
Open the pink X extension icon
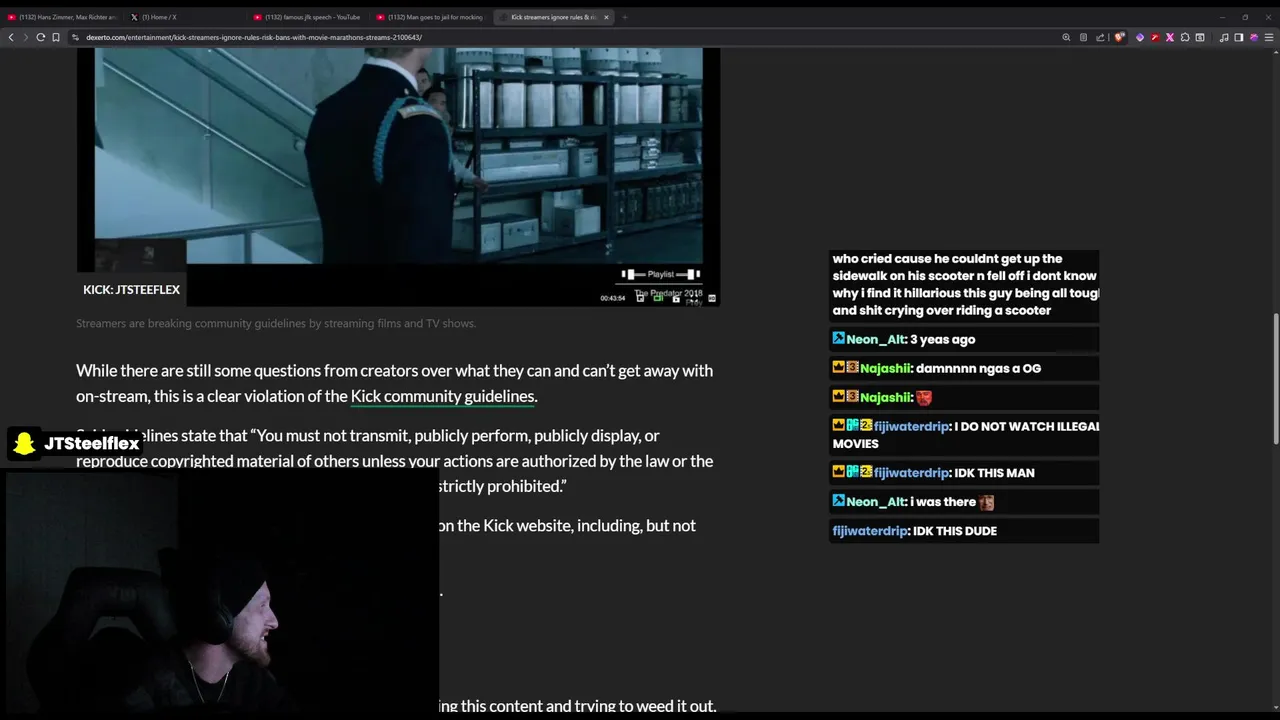1170,37
